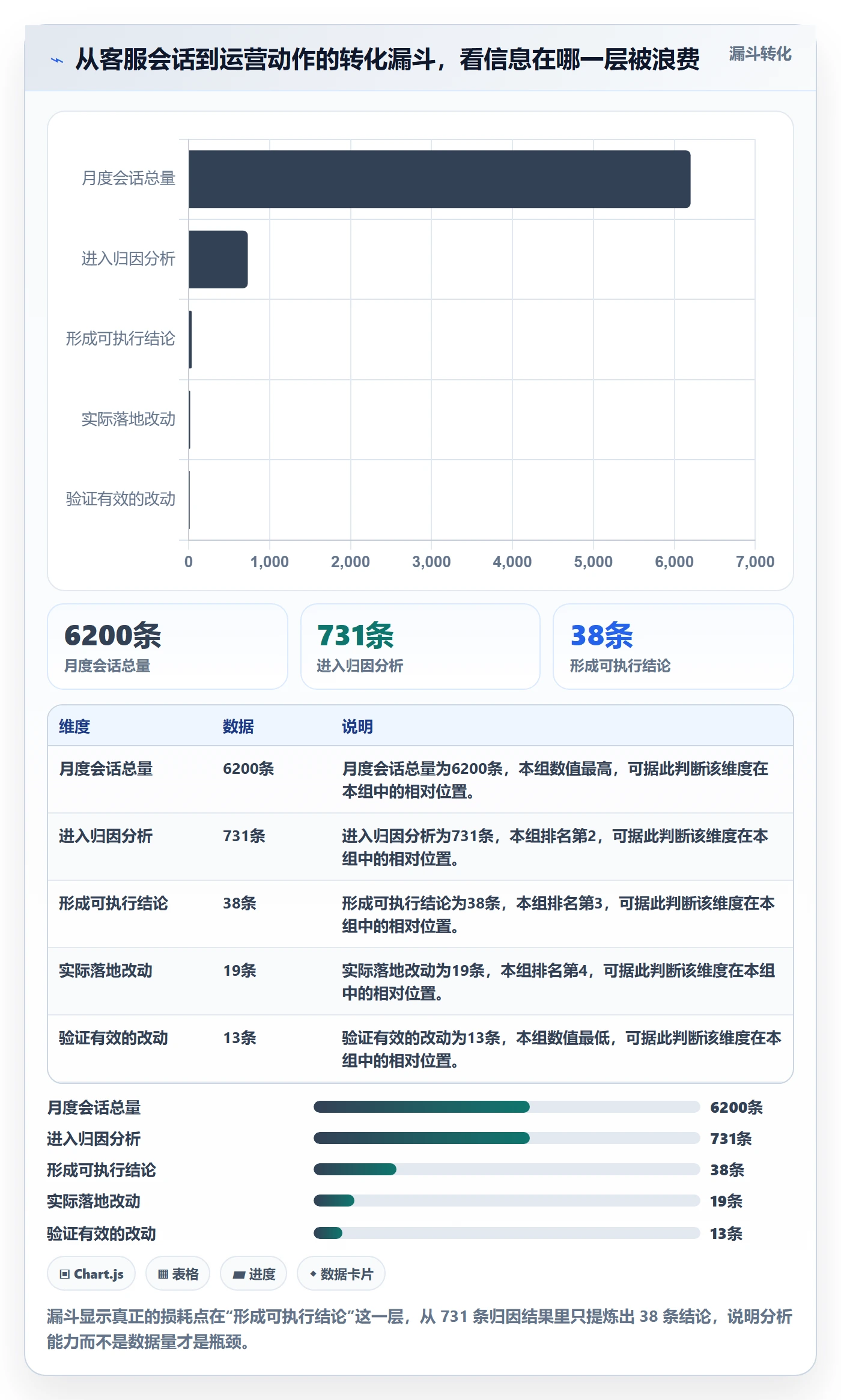
Task: Click the 实际落地改动 progress bar
Action: pos(507,1201)
